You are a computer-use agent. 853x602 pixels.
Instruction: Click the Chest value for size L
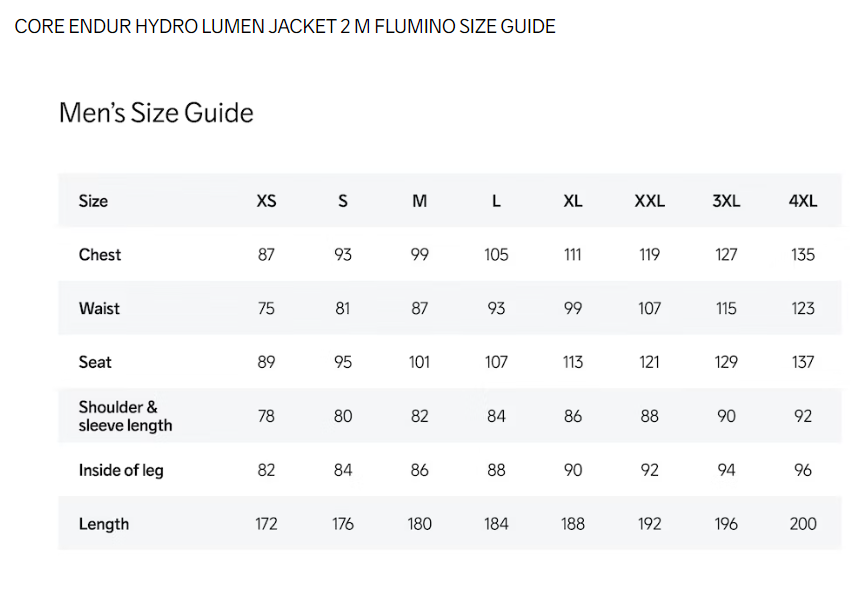496,255
